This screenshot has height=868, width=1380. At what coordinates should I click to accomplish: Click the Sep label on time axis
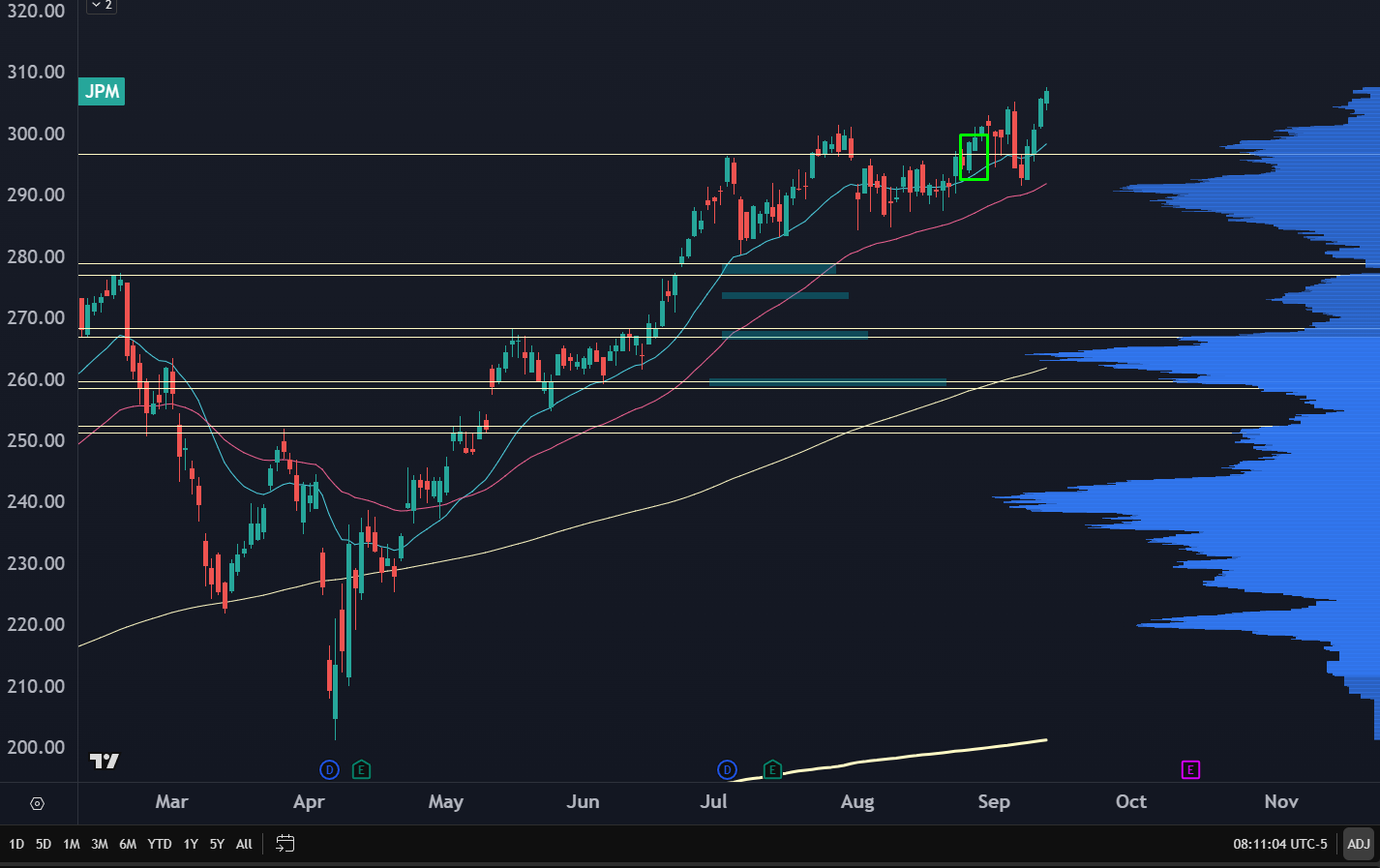tap(994, 802)
